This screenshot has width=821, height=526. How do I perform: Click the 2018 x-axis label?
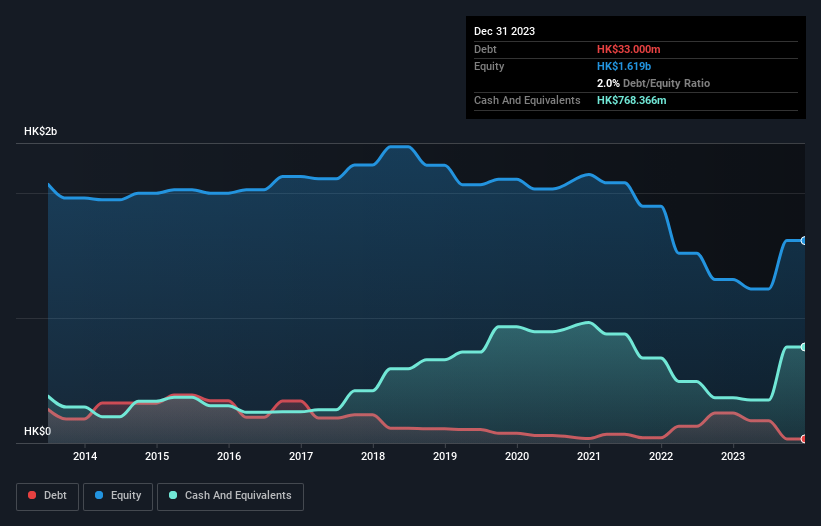tap(373, 456)
